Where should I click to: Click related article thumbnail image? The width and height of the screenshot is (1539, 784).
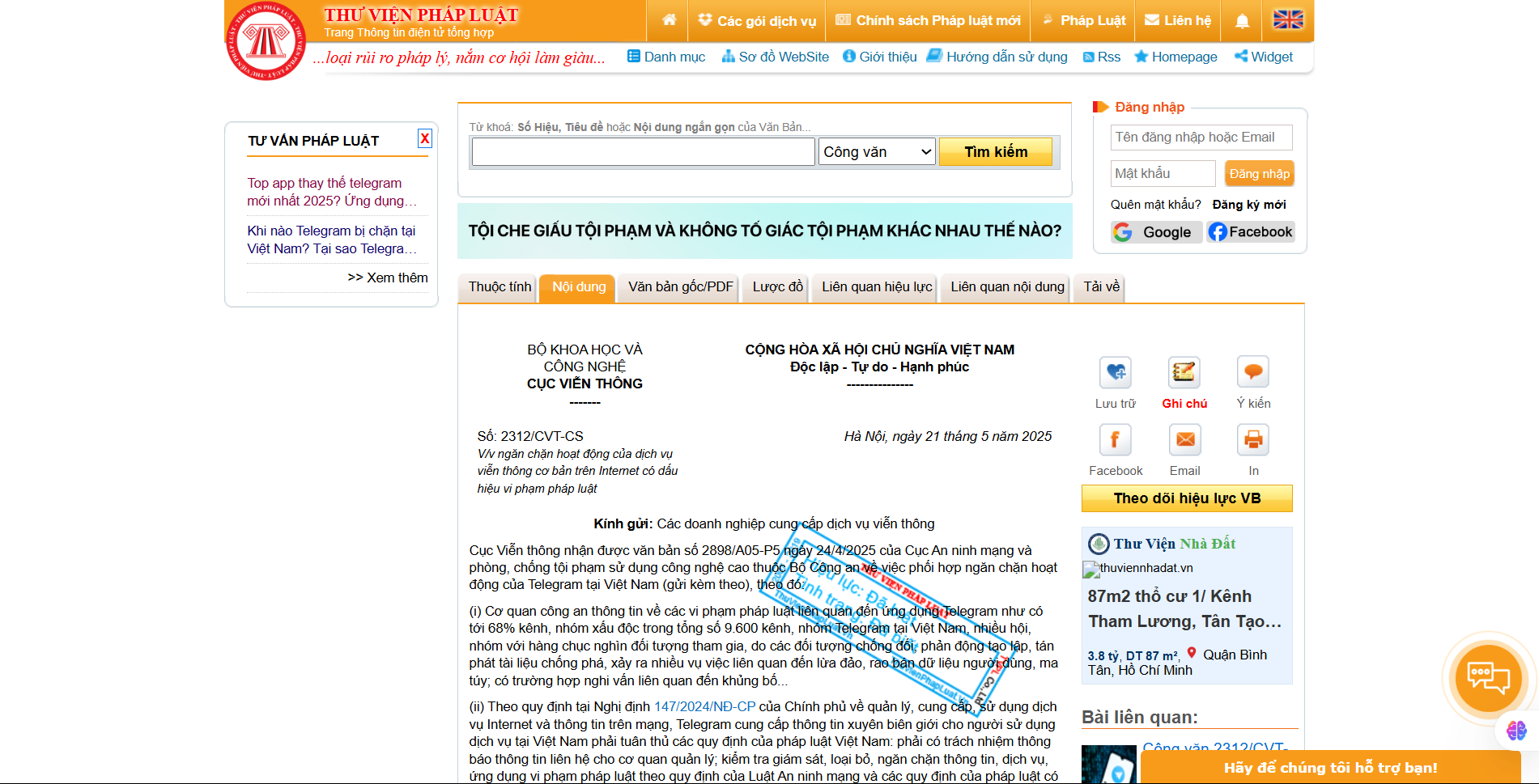point(1108,765)
